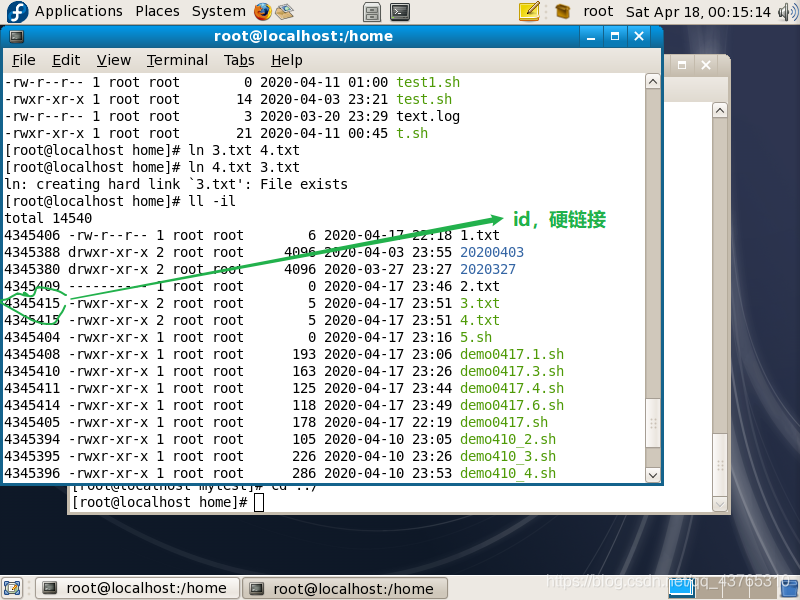Open the View menu in terminal
The width and height of the screenshot is (800, 600).
pyautogui.click(x=113, y=60)
